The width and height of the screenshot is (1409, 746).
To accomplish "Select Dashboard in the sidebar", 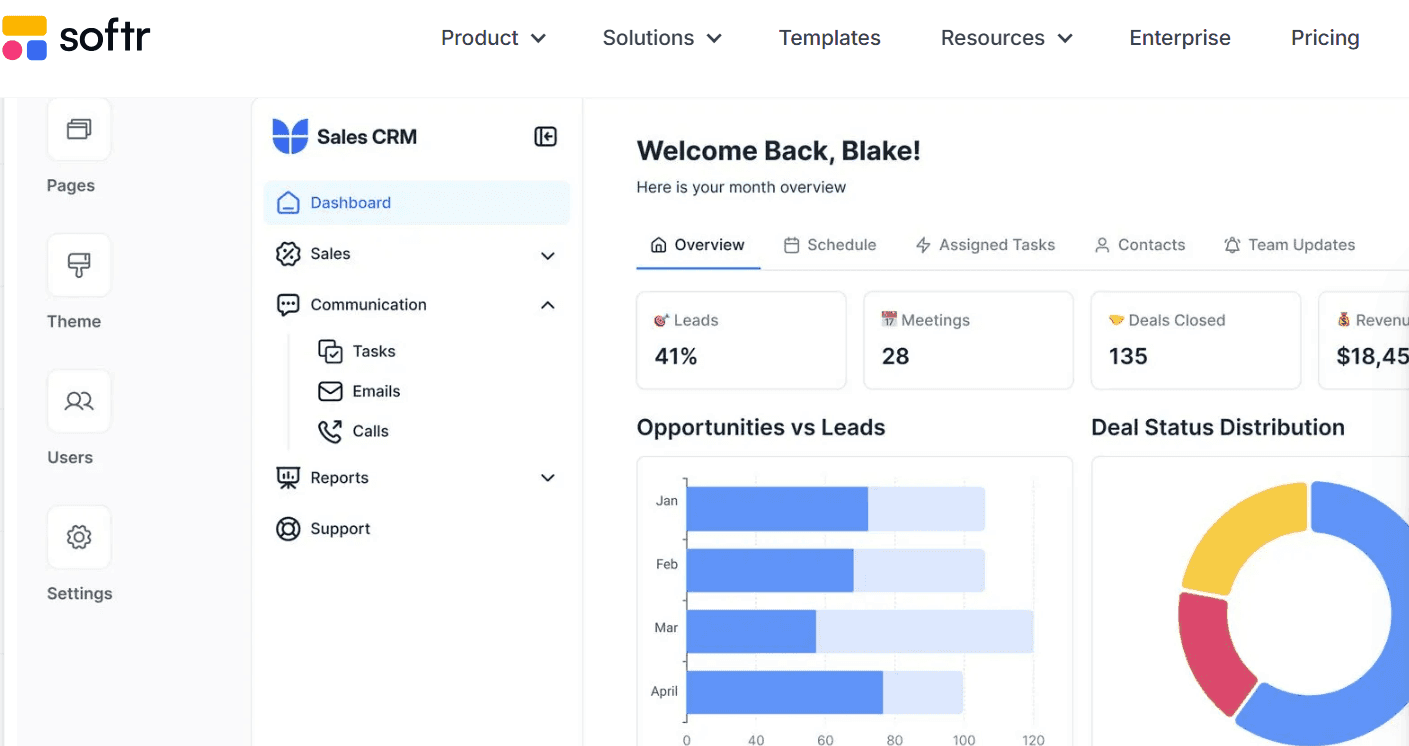I will pyautogui.click(x=417, y=203).
